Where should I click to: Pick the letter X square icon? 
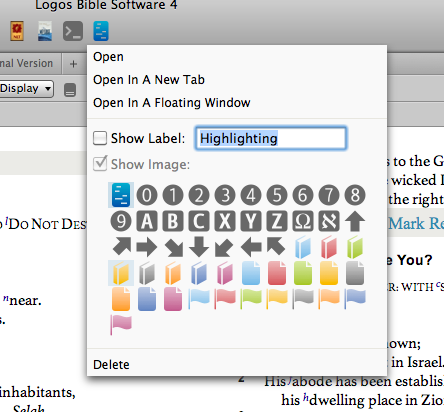click(x=225, y=221)
